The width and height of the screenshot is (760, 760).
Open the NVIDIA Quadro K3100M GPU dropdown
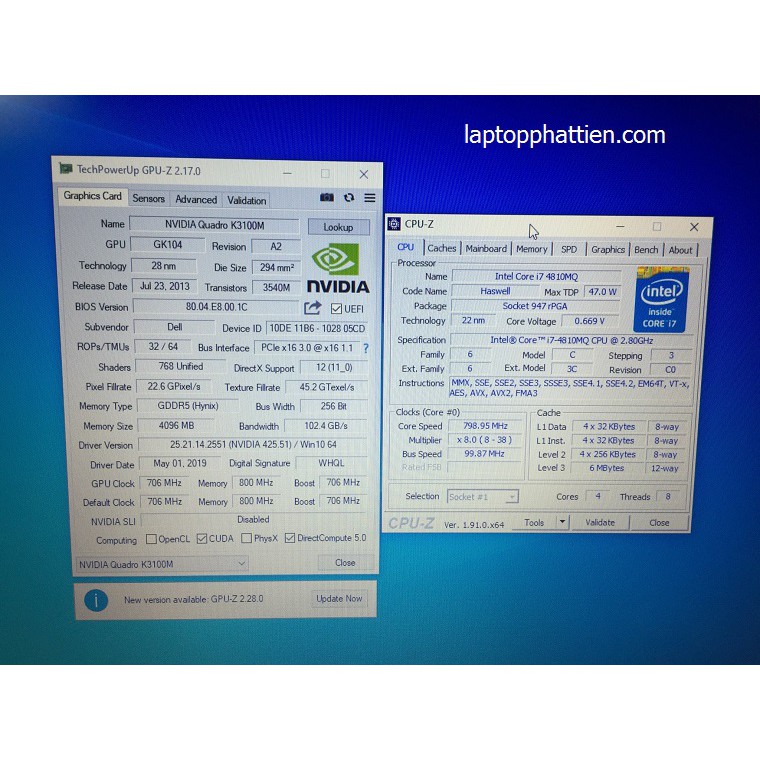162,564
